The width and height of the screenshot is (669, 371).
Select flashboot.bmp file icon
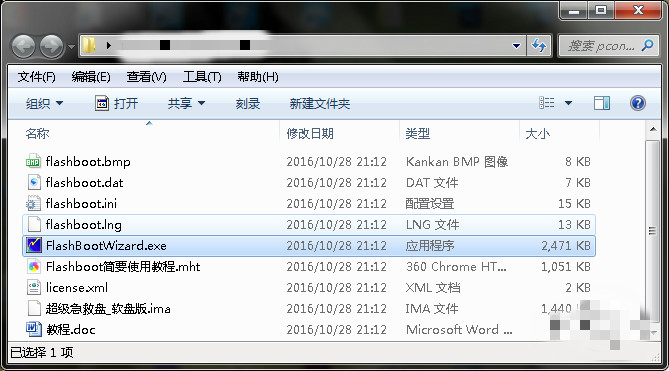point(33,162)
